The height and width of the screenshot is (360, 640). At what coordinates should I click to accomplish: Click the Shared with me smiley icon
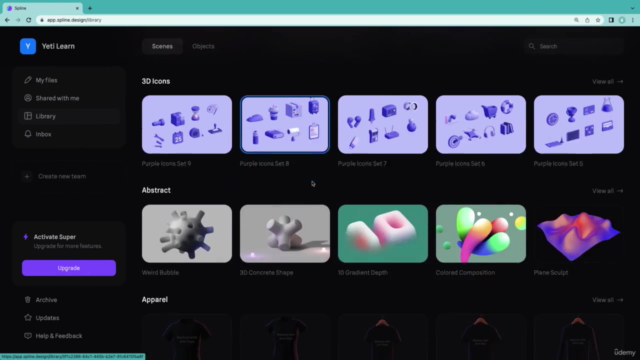click(28, 98)
